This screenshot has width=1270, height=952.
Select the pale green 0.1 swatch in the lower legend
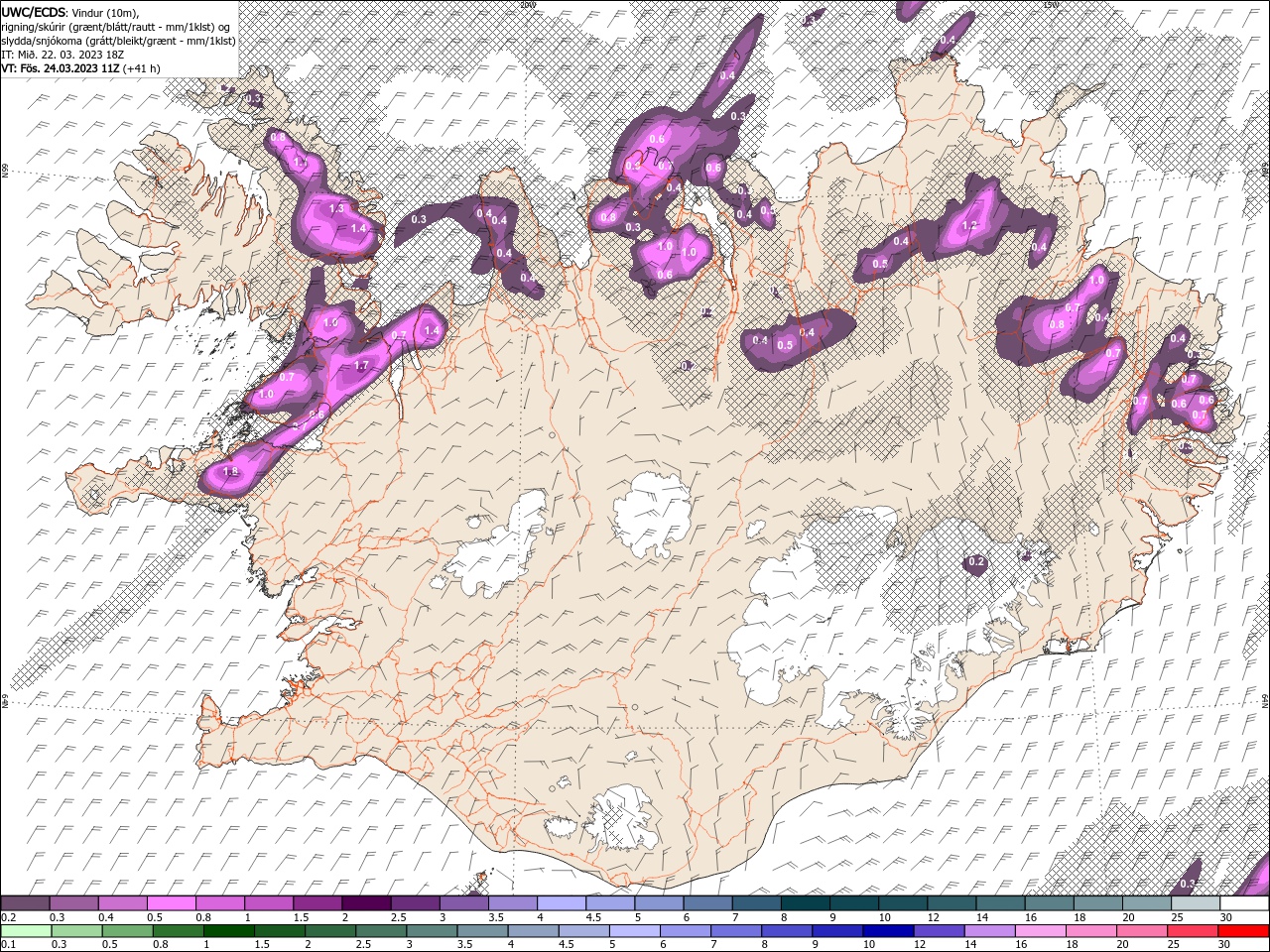25,931
